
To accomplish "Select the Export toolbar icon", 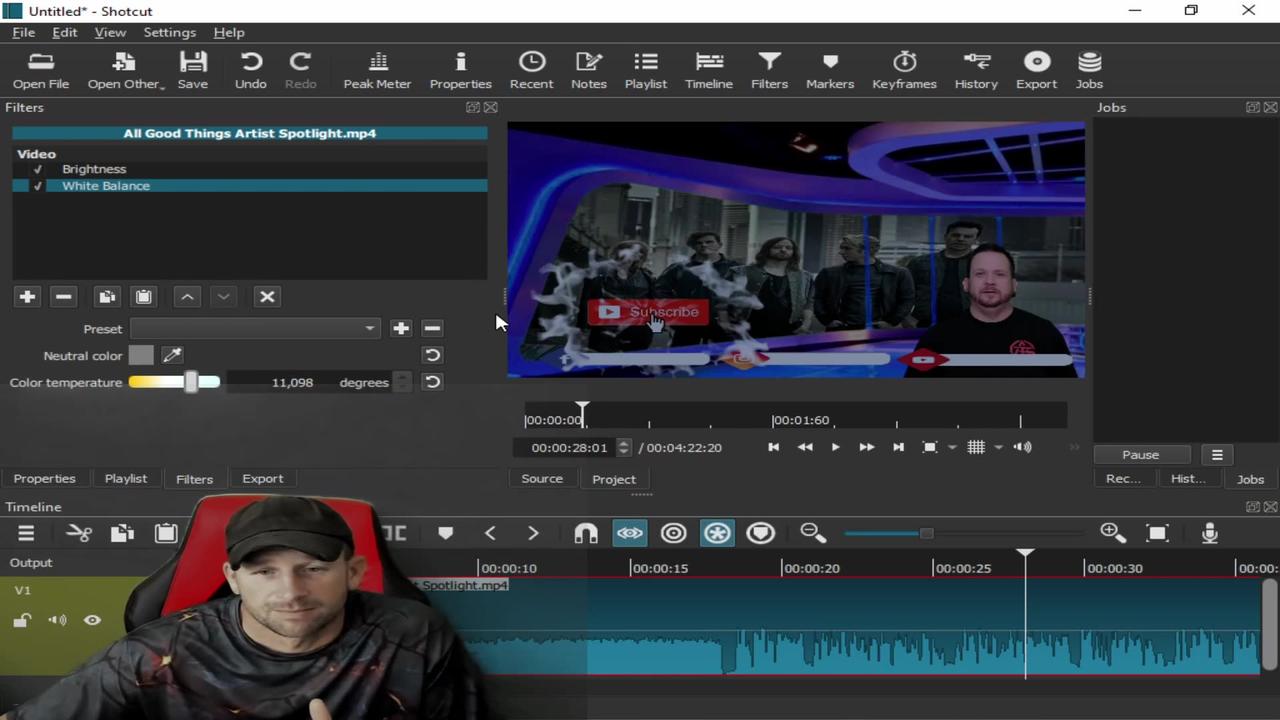I will [x=1036, y=70].
